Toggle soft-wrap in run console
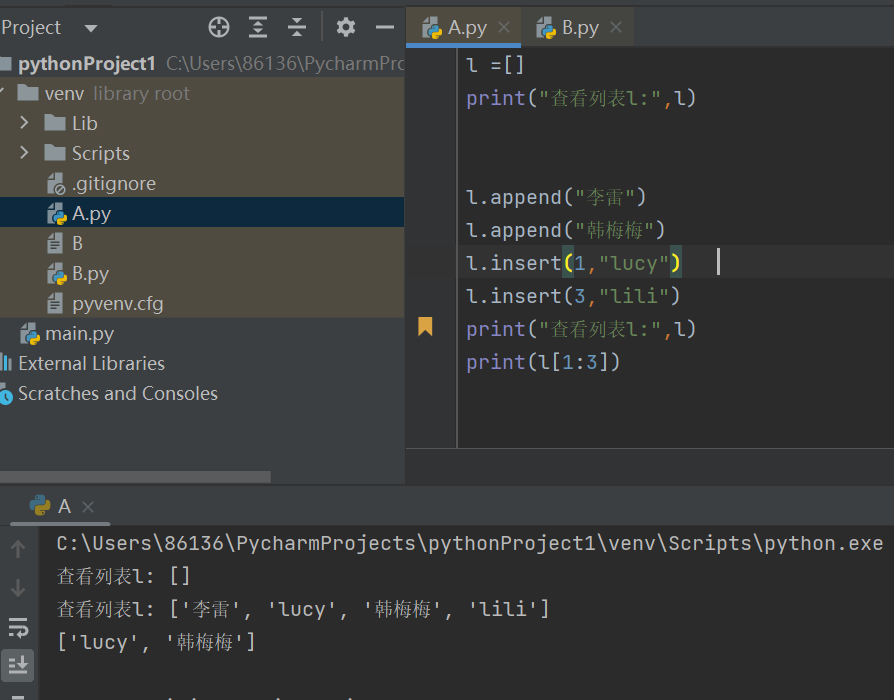The height and width of the screenshot is (700, 894). 18,628
